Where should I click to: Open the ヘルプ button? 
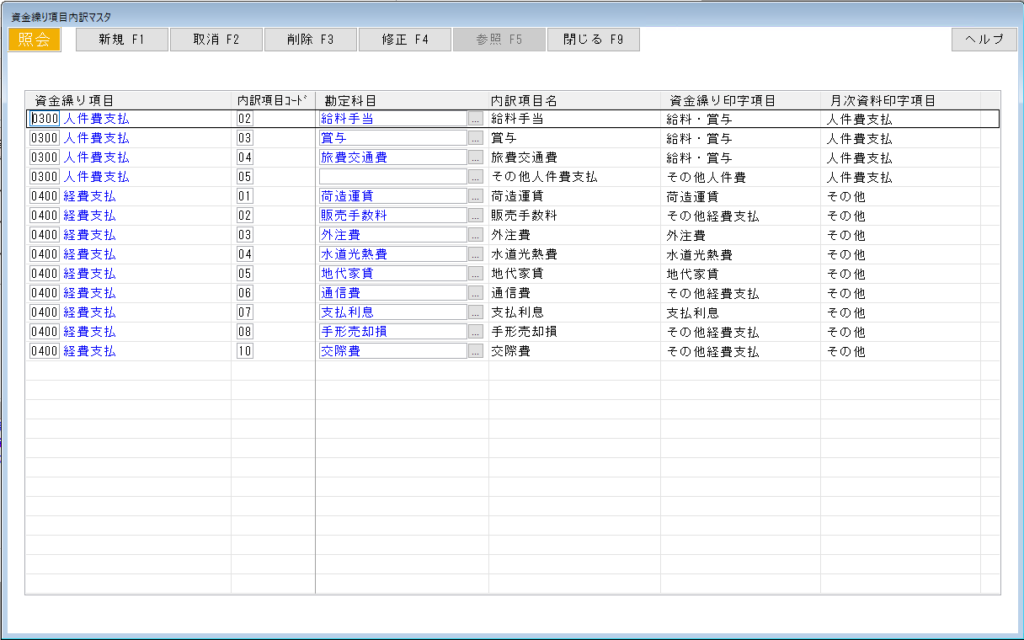(x=984, y=39)
